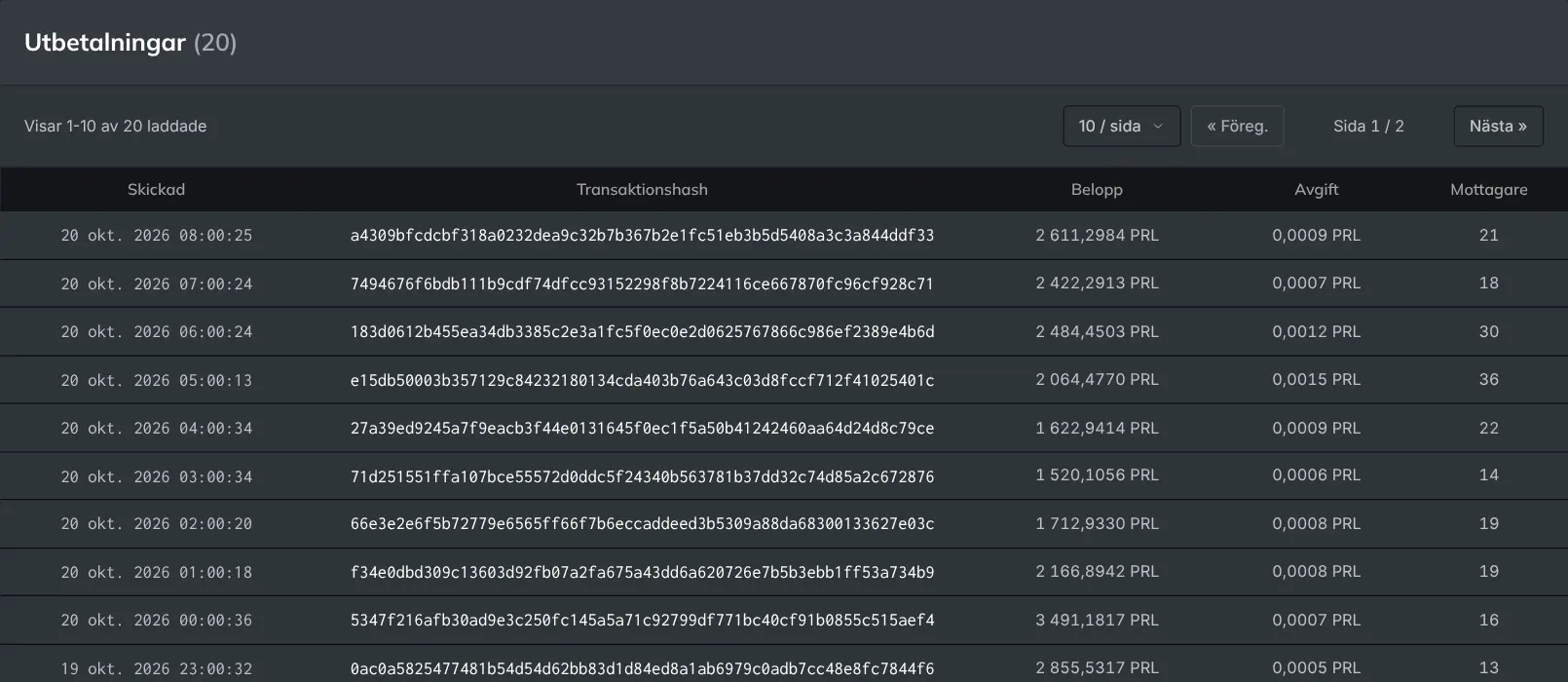Screen dimensions: 1568x682
Task: Select timestamp "20 okt. 2026 07:00:24"
Action: (156, 284)
